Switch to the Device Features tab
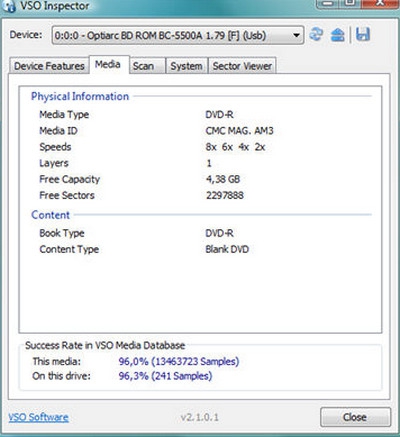This screenshot has width=400, height=437. [49, 66]
